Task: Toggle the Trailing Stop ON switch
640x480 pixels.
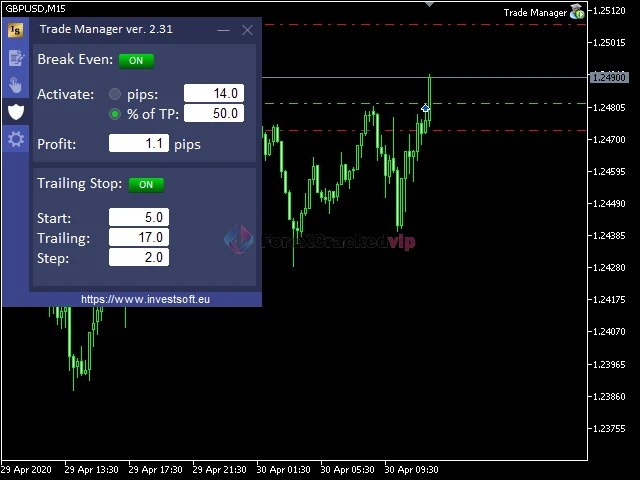Action: pos(146,184)
